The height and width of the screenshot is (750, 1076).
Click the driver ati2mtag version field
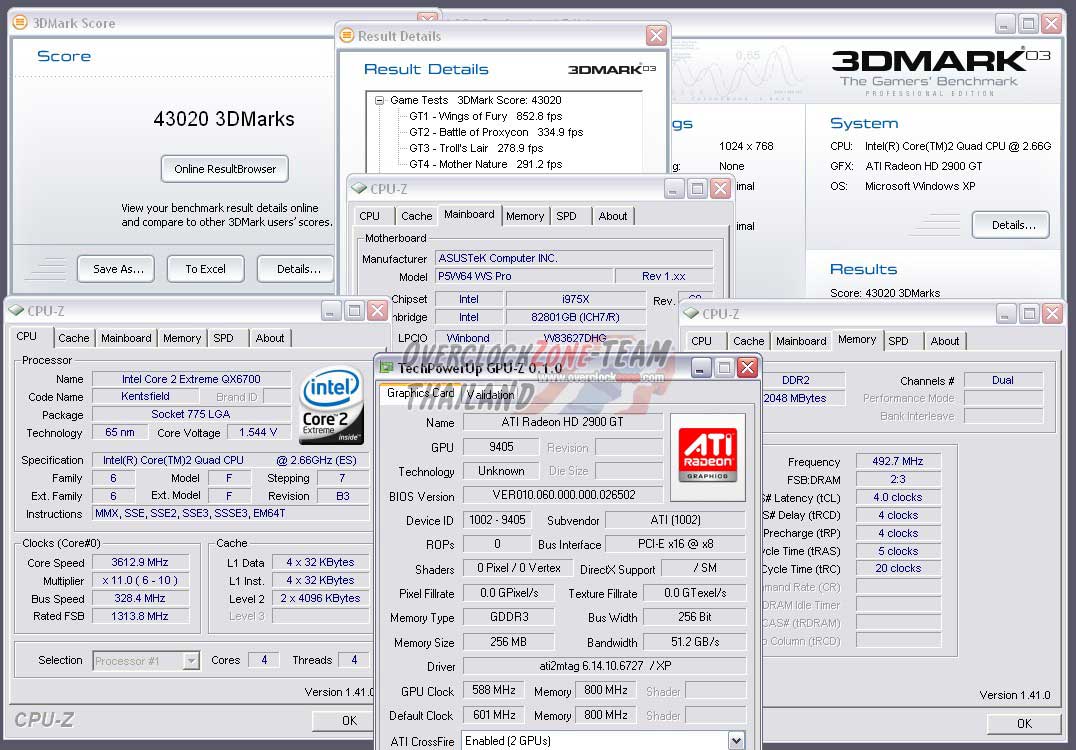pos(605,666)
